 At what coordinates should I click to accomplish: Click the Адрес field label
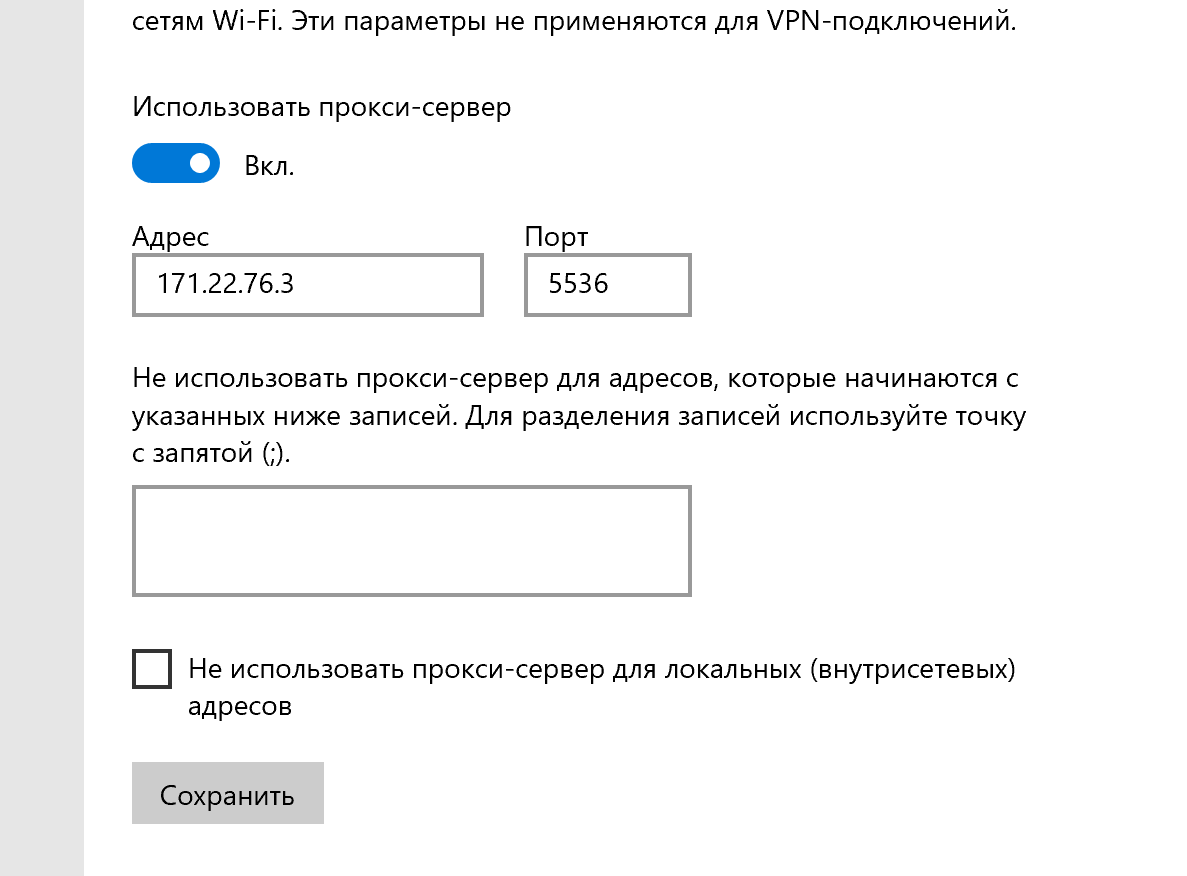pyautogui.click(x=171, y=237)
